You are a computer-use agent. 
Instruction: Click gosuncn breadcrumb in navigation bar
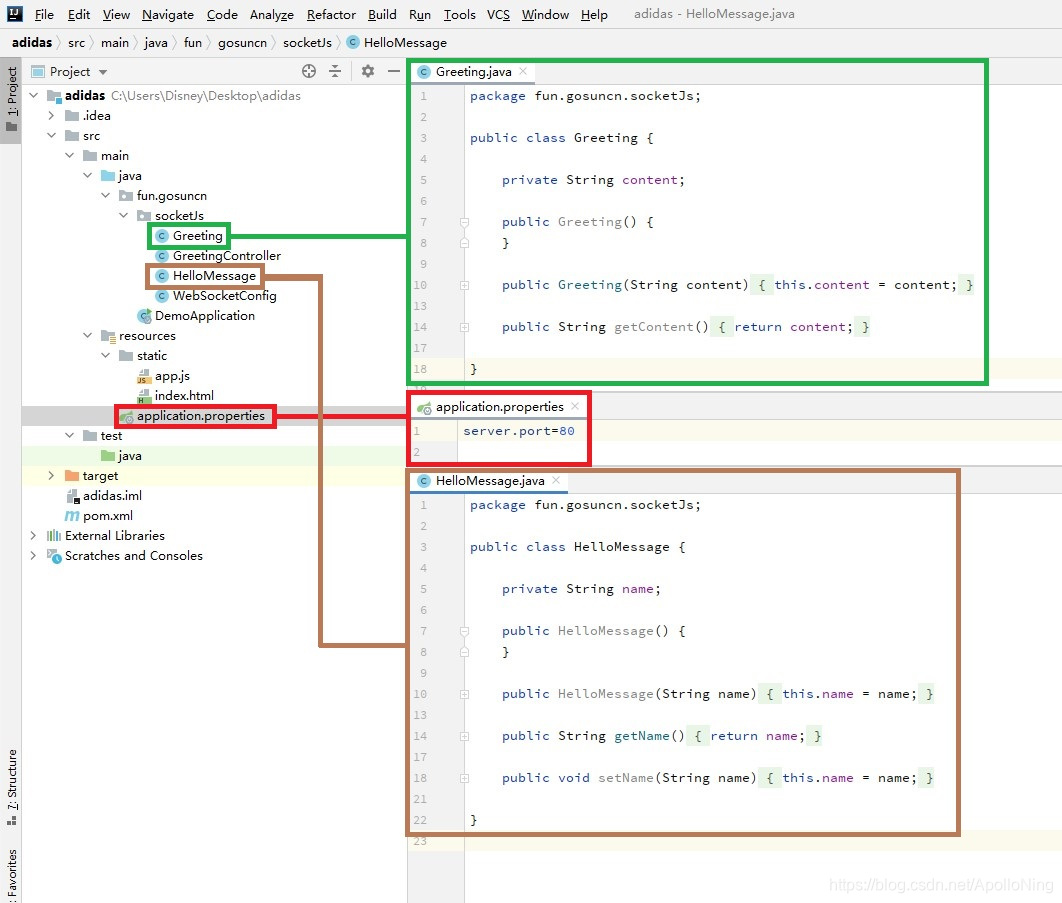click(242, 42)
